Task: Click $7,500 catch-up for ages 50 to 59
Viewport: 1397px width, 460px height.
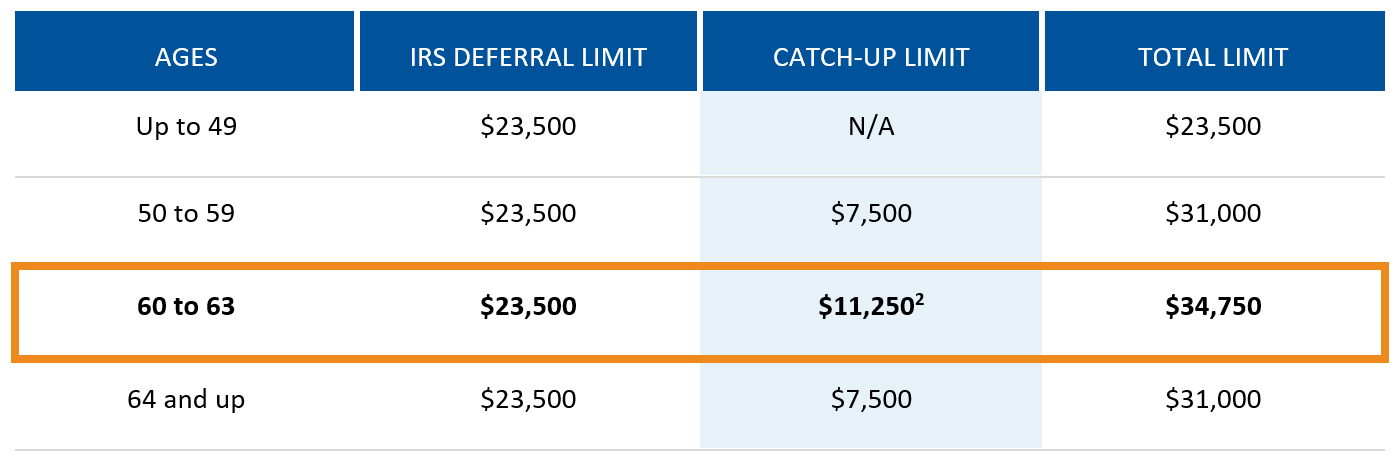Action: 871,213
